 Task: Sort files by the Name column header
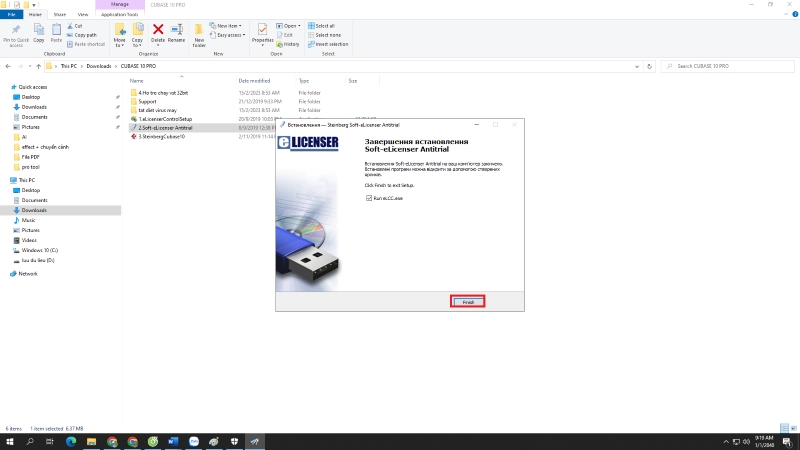[x=136, y=81]
